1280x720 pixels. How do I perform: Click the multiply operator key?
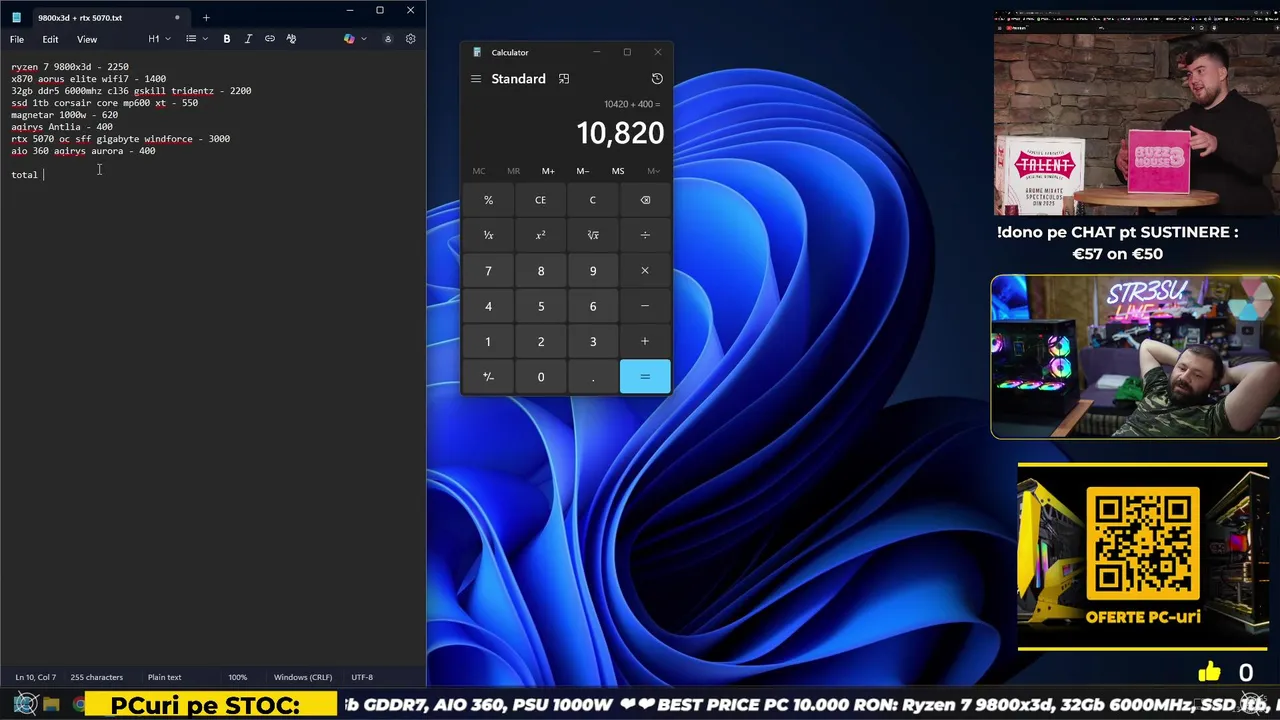pos(645,271)
